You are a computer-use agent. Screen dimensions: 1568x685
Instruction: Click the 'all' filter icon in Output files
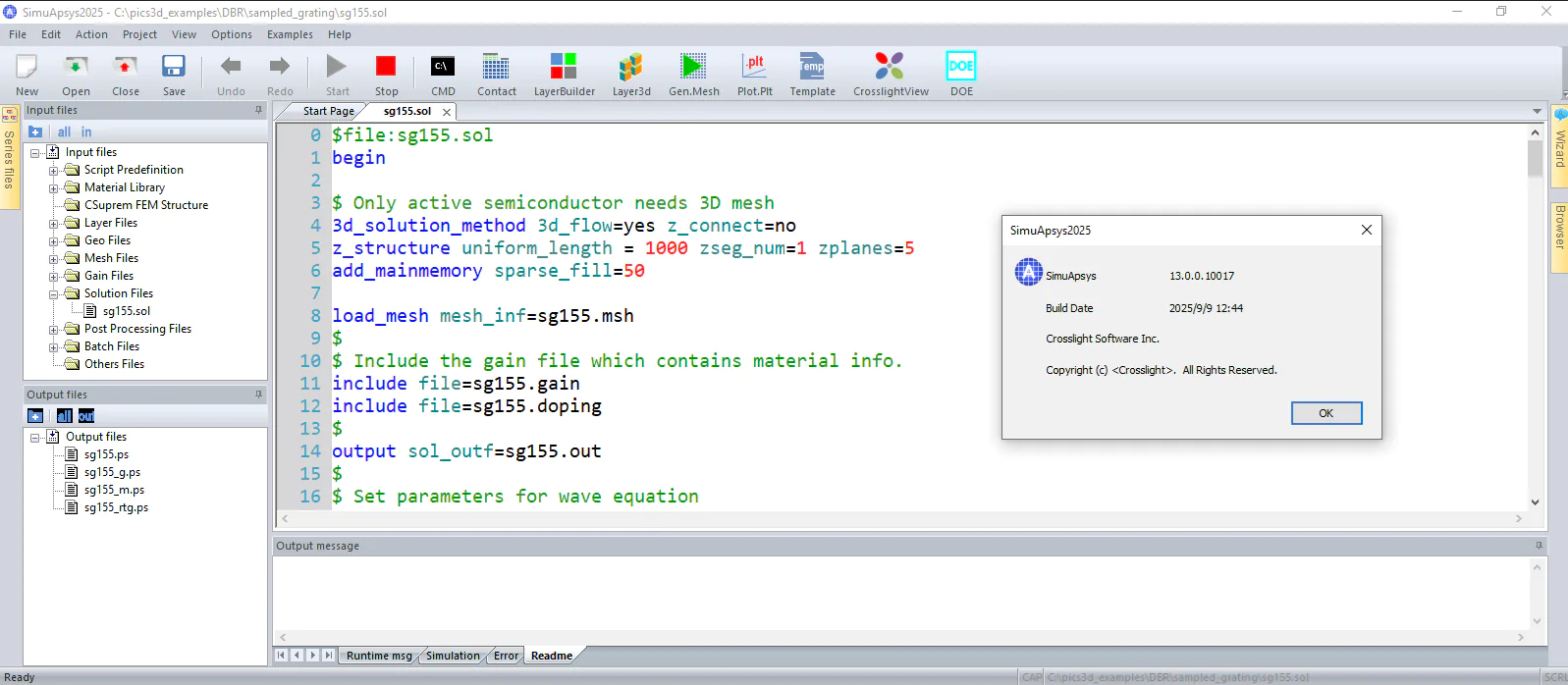(64, 416)
